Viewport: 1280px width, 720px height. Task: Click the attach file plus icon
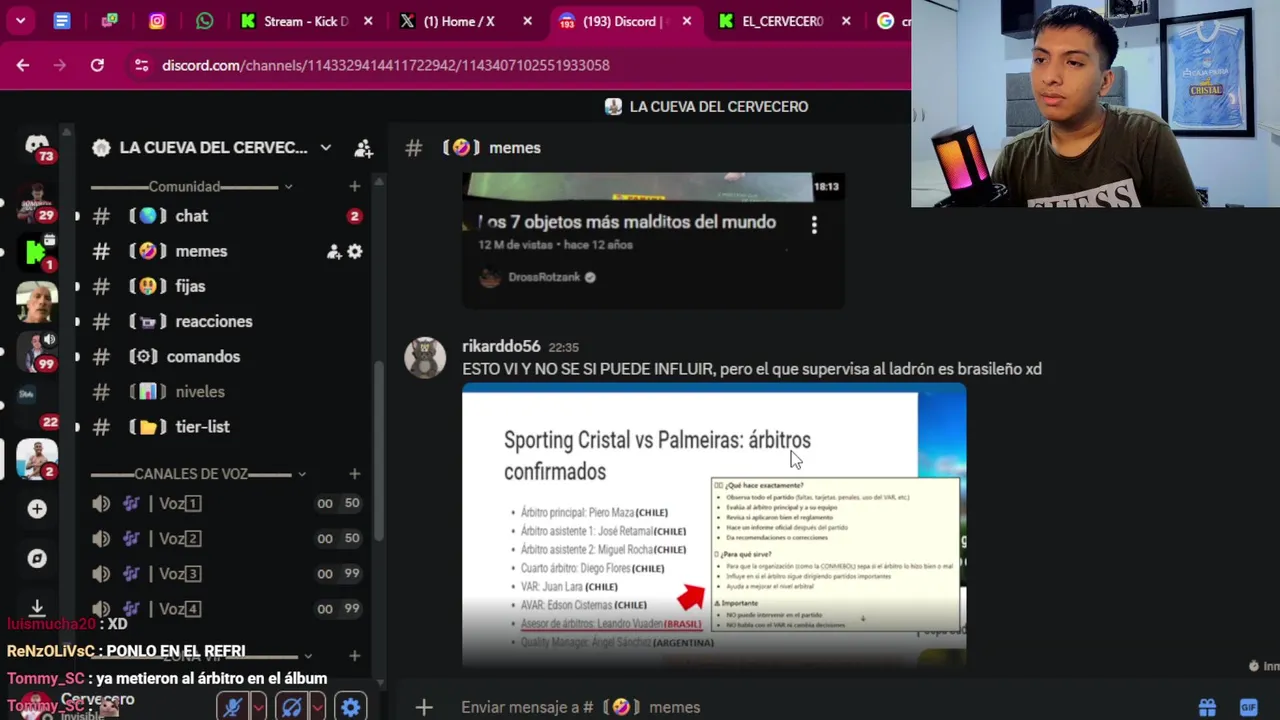pos(424,707)
